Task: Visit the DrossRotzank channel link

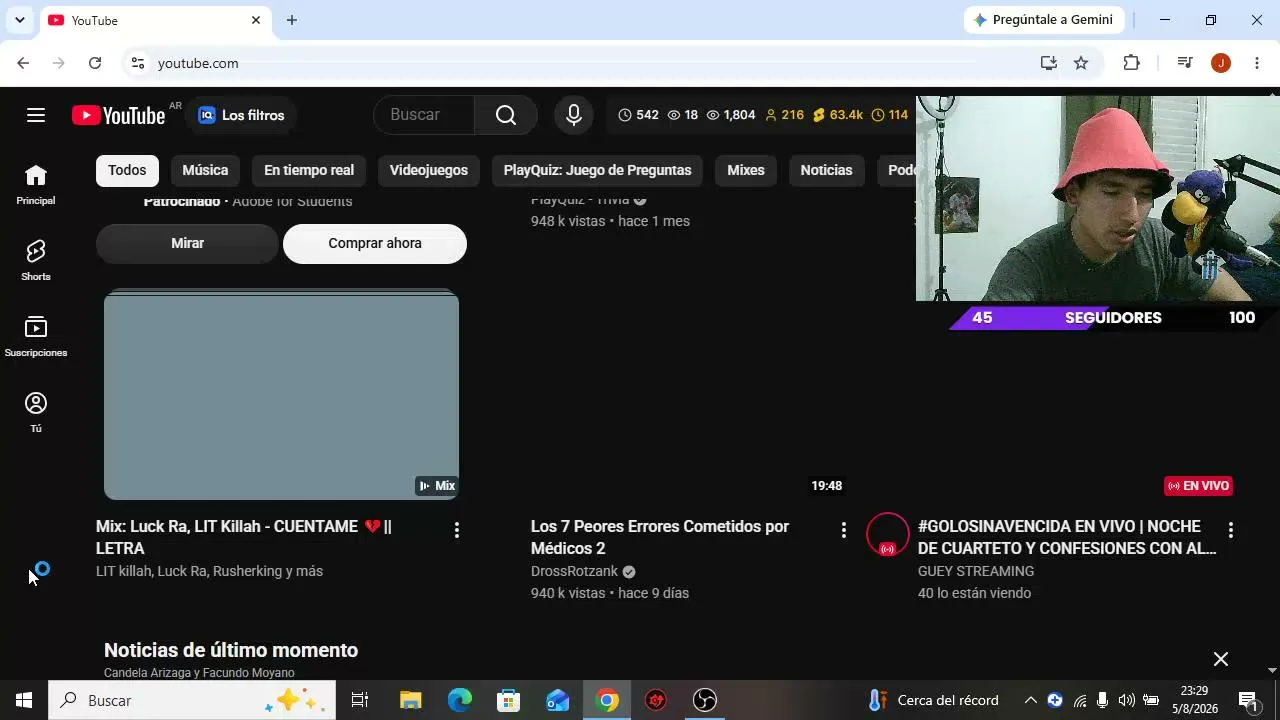Action: coord(575,571)
